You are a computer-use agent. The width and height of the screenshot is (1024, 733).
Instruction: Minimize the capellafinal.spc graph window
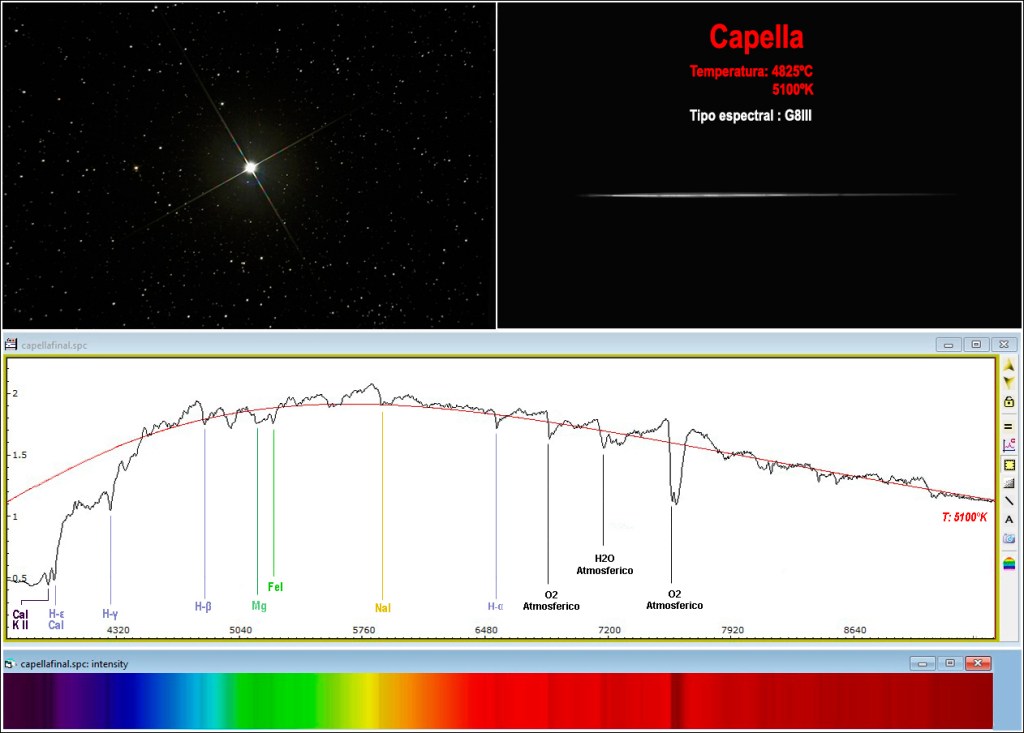(949, 344)
